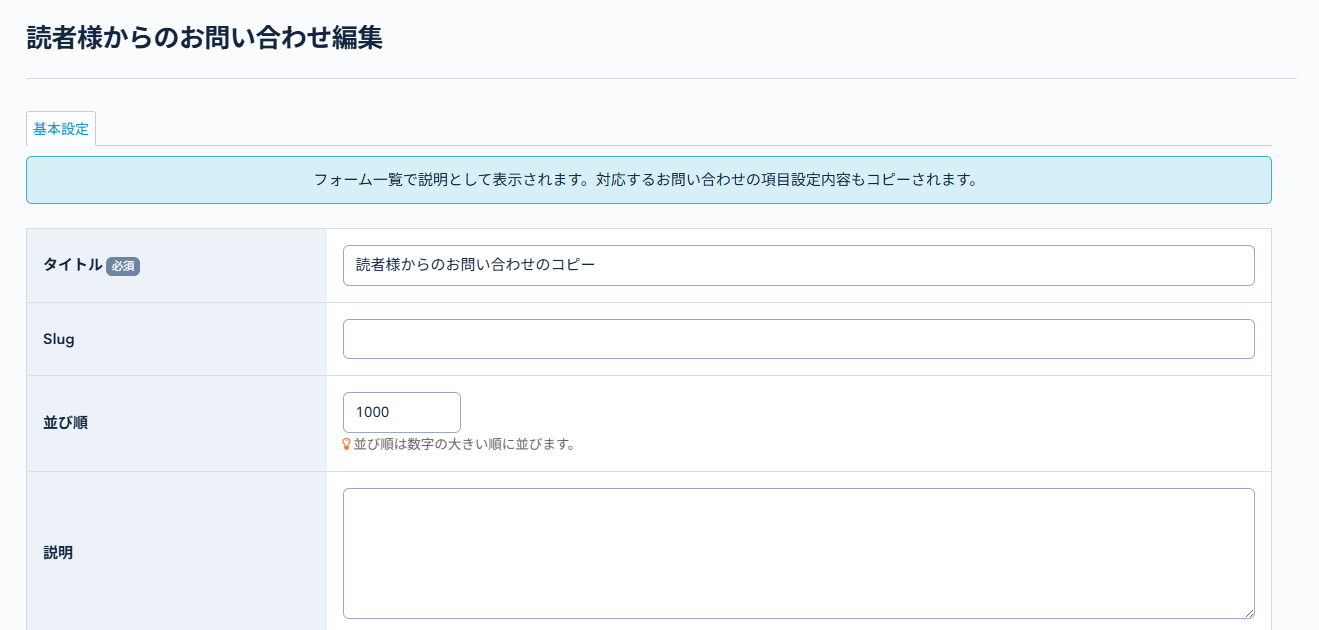
Task: Click the フォーム一覧 banner description text
Action: point(648,180)
